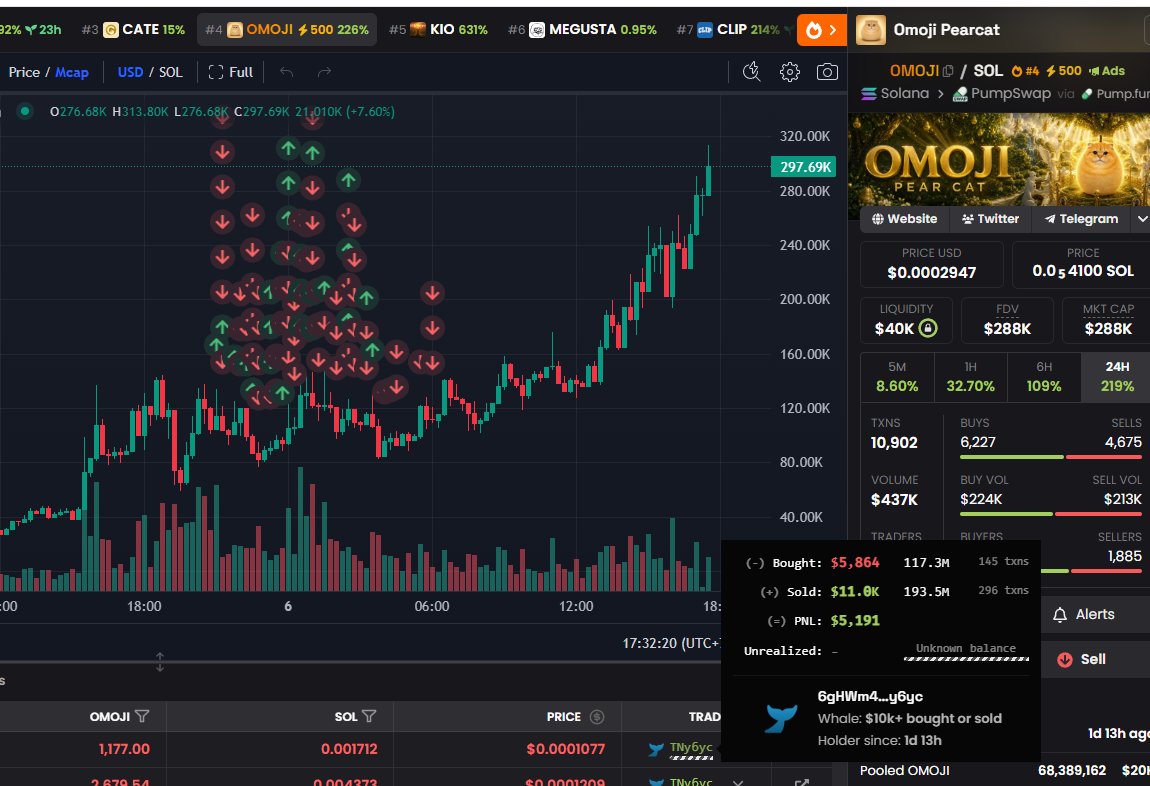Viewport: 1150px width, 786px height.
Task: Click the 500 boost lightning badge
Action: pos(1063,71)
